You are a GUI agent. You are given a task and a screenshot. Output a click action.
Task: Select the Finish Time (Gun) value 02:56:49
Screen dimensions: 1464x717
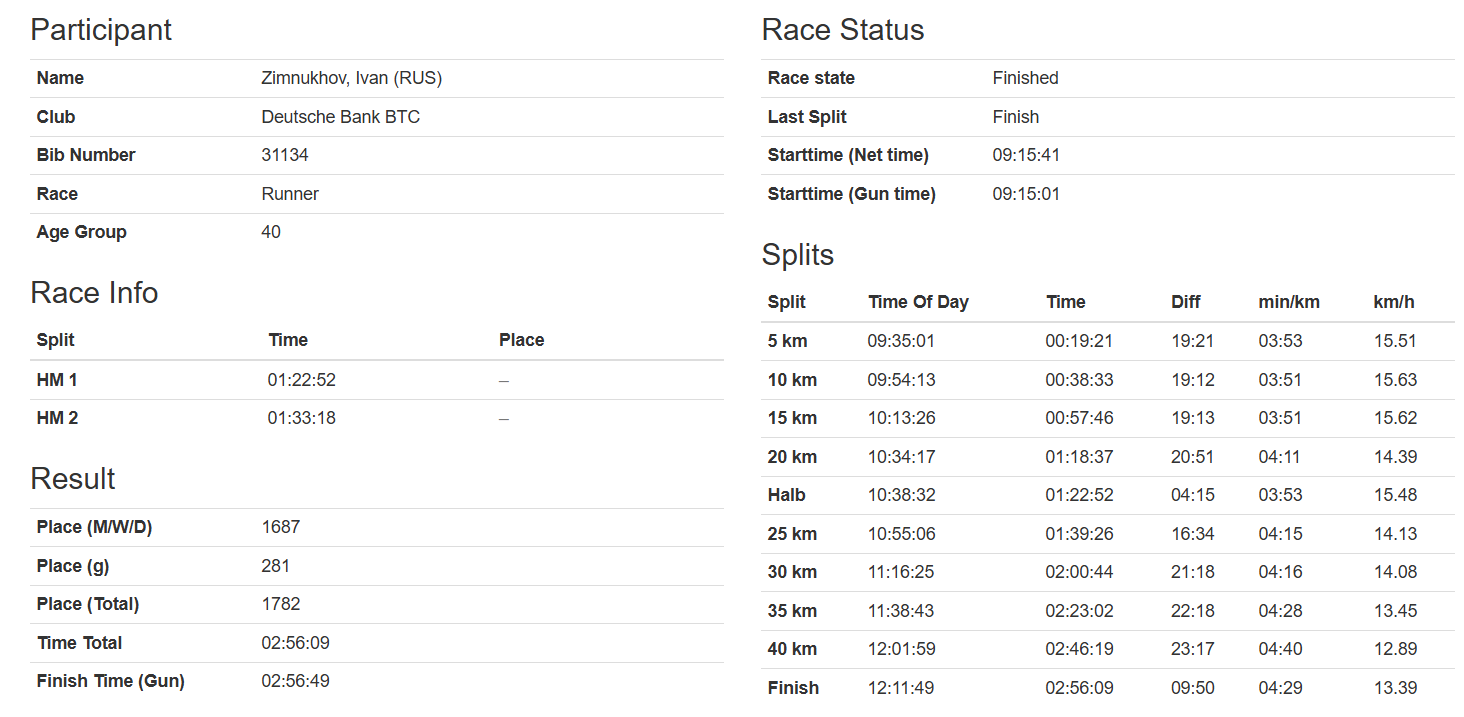click(295, 681)
